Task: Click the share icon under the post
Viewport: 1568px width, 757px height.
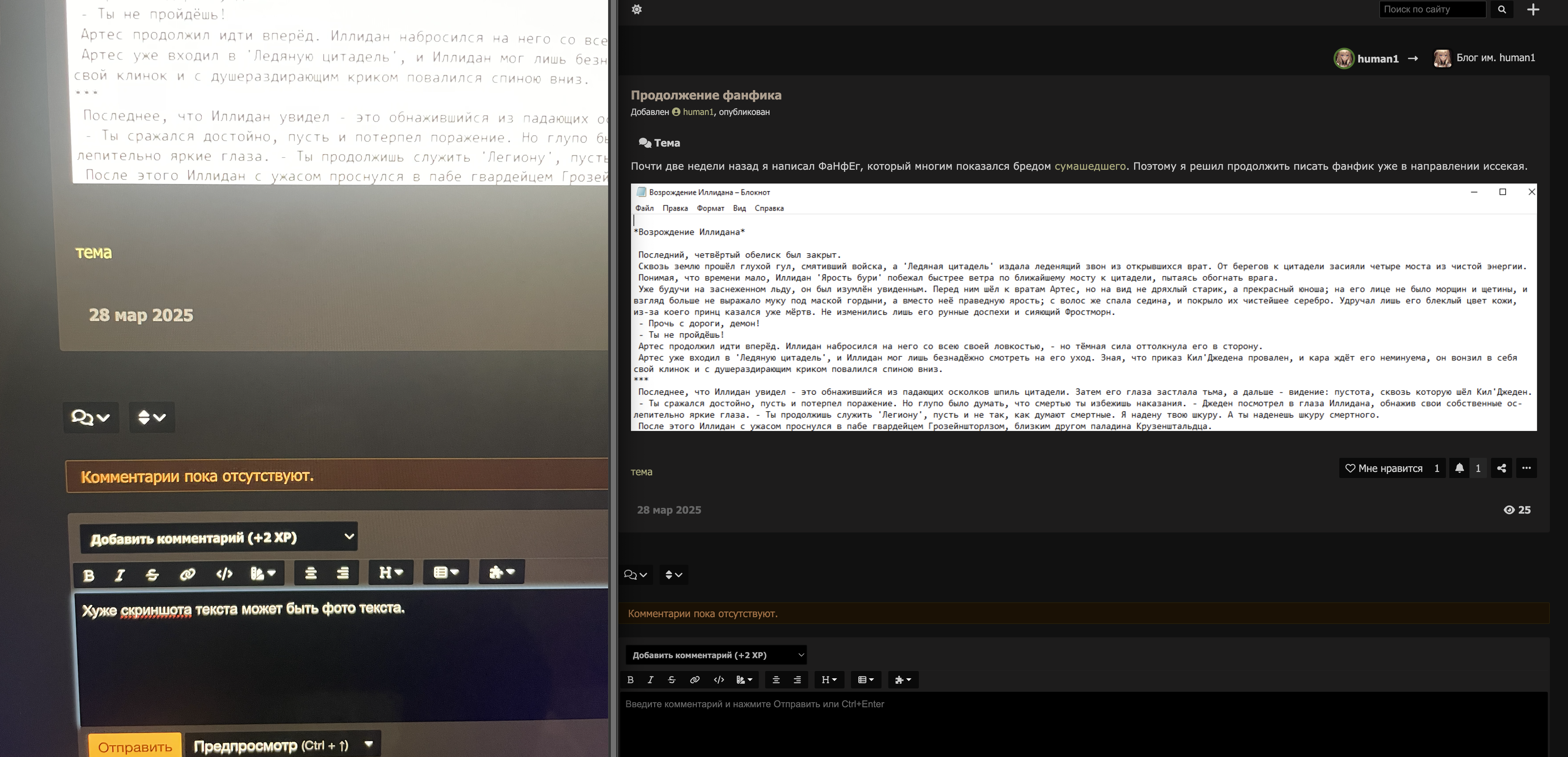Action: [x=1502, y=468]
